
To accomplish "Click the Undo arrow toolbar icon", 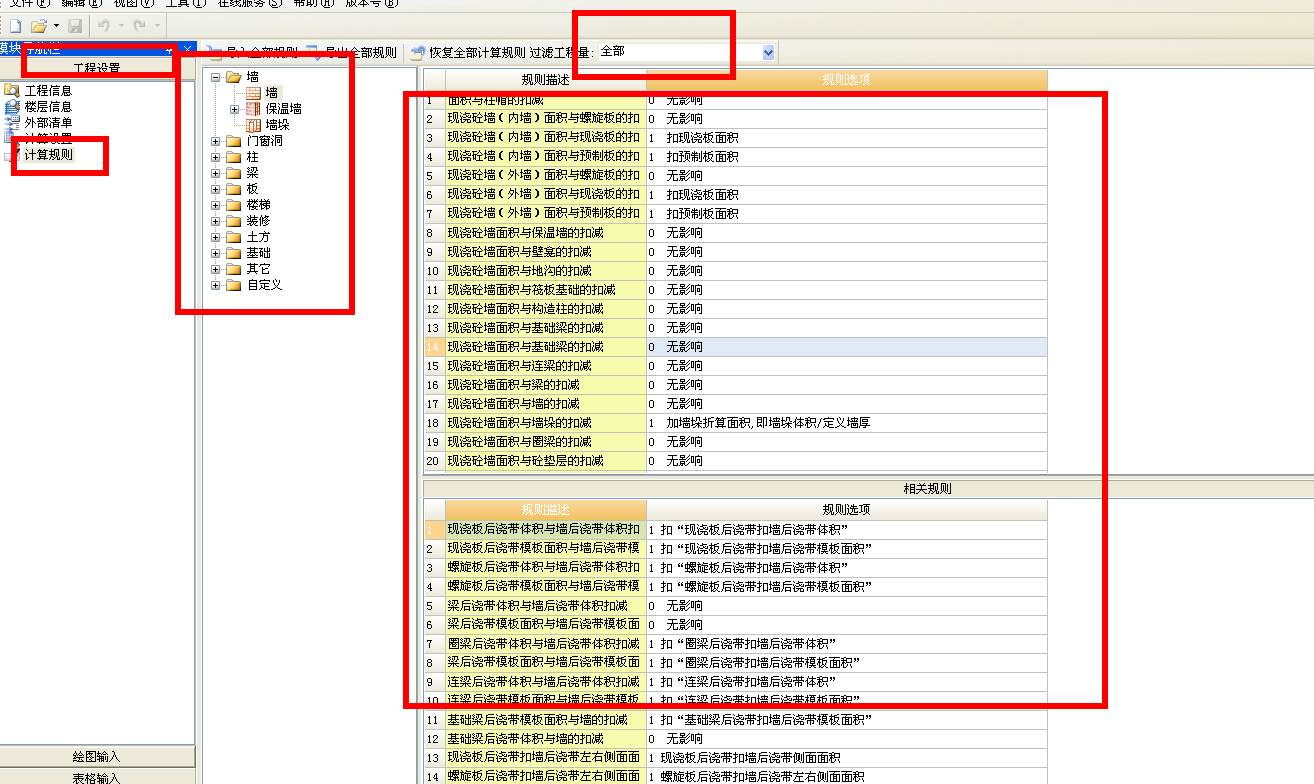I will pyautogui.click(x=105, y=25).
